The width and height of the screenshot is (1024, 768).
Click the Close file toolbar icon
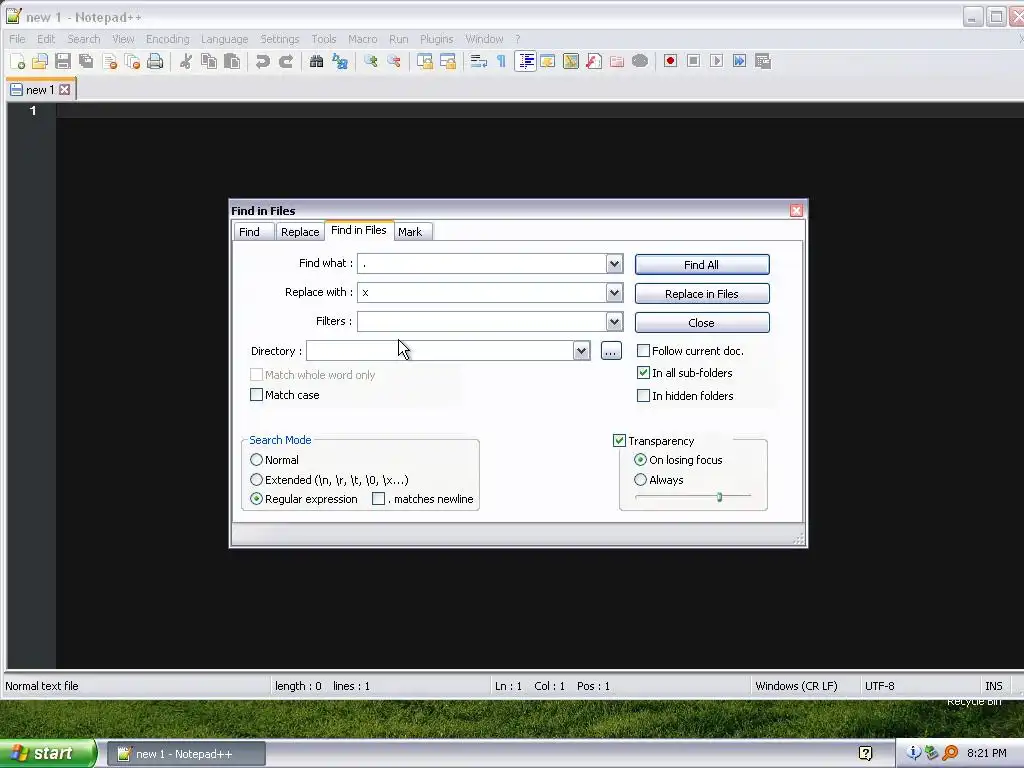(x=110, y=61)
